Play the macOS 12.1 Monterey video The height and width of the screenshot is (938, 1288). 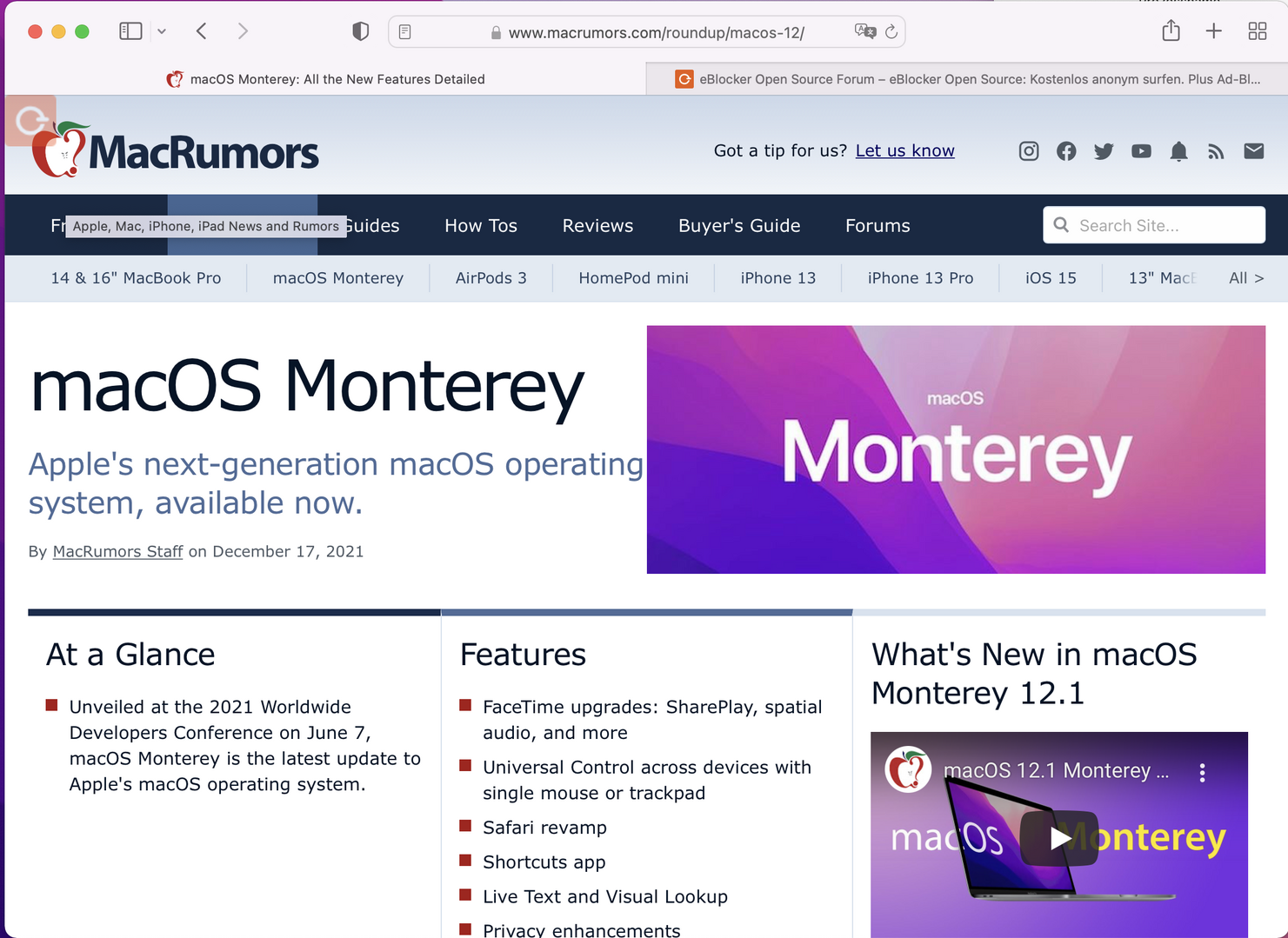coord(1059,838)
